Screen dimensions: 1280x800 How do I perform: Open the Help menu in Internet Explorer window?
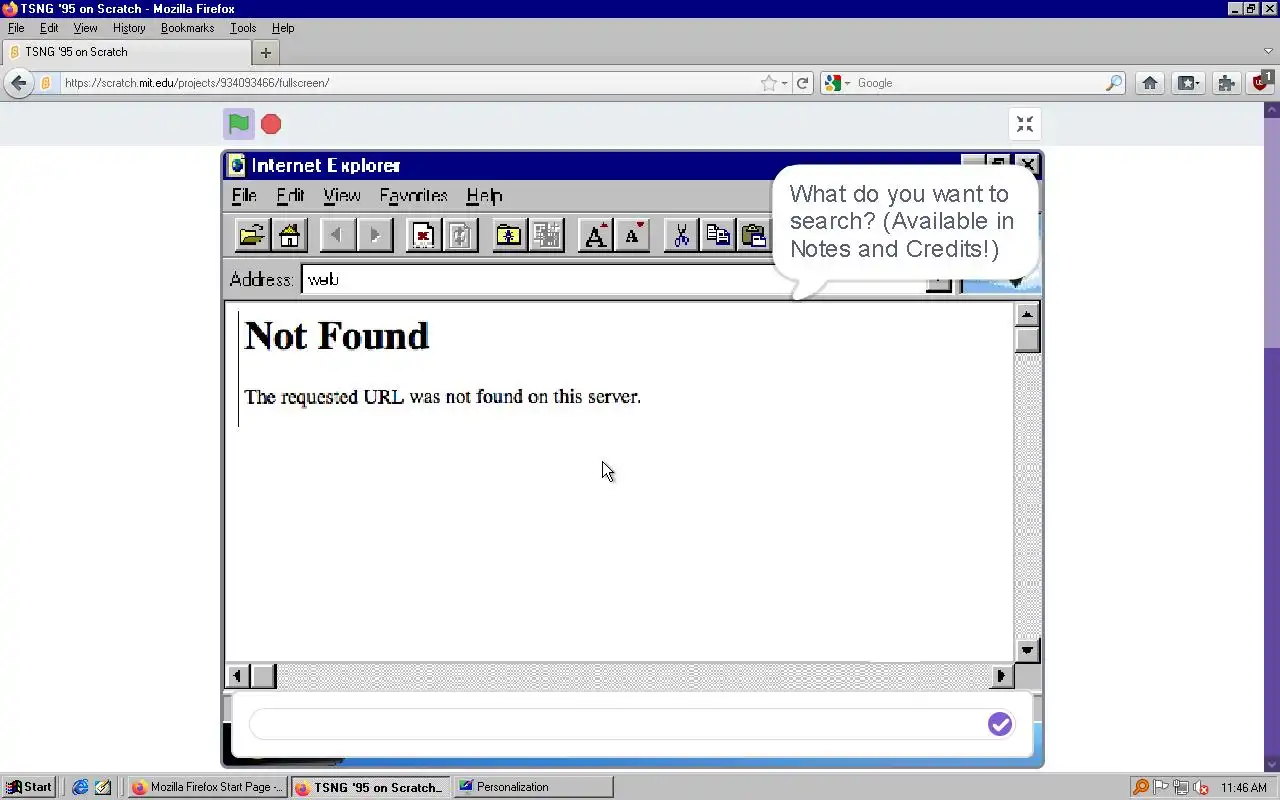pos(484,195)
